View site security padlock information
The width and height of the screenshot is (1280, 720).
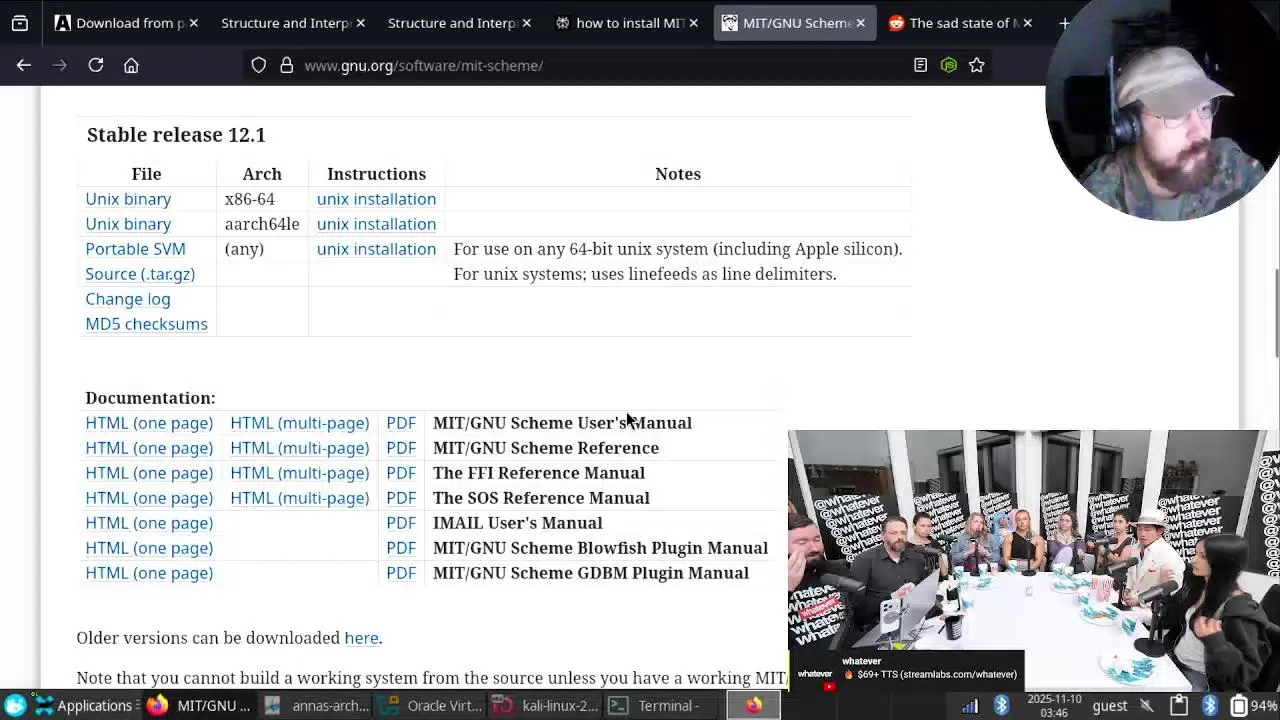click(x=286, y=65)
